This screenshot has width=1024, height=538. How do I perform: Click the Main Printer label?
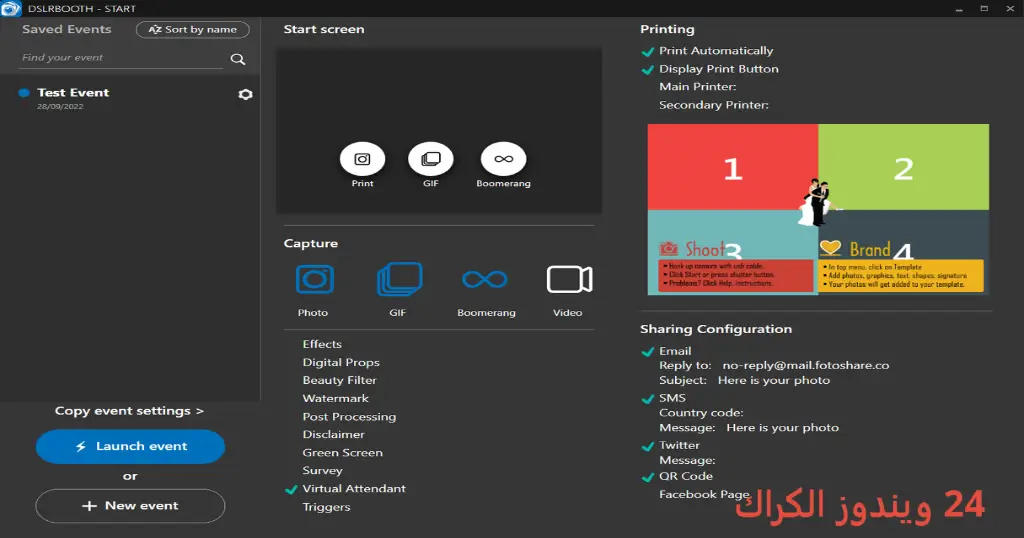click(x=697, y=87)
